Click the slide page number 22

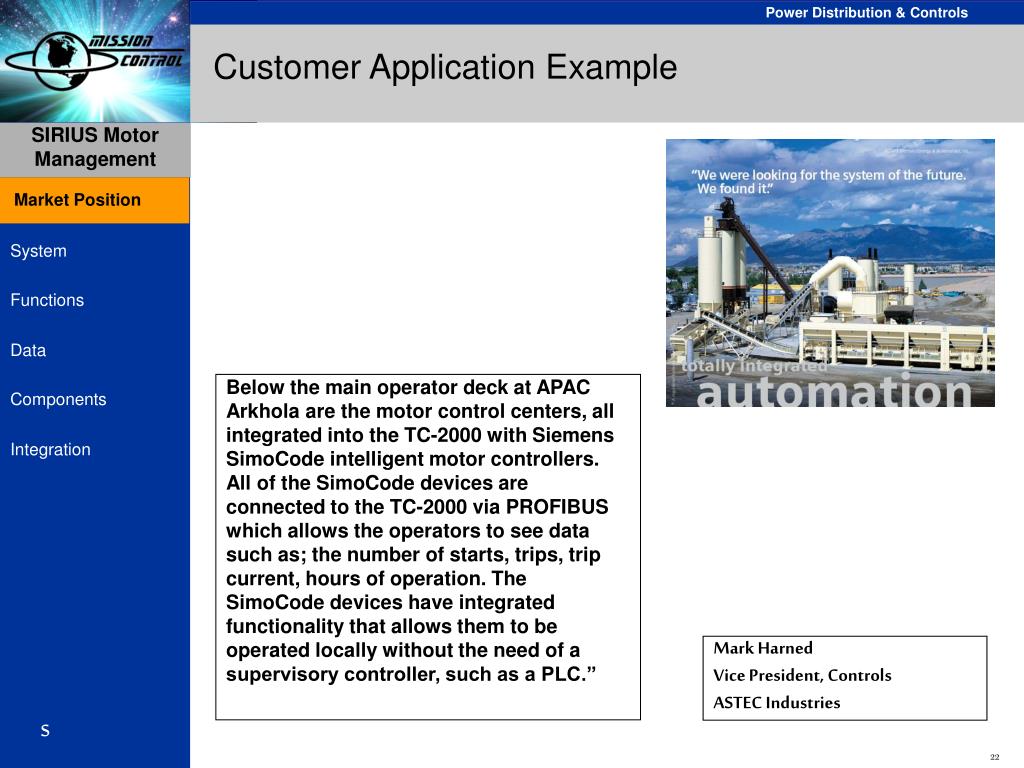pyautogui.click(x=995, y=757)
